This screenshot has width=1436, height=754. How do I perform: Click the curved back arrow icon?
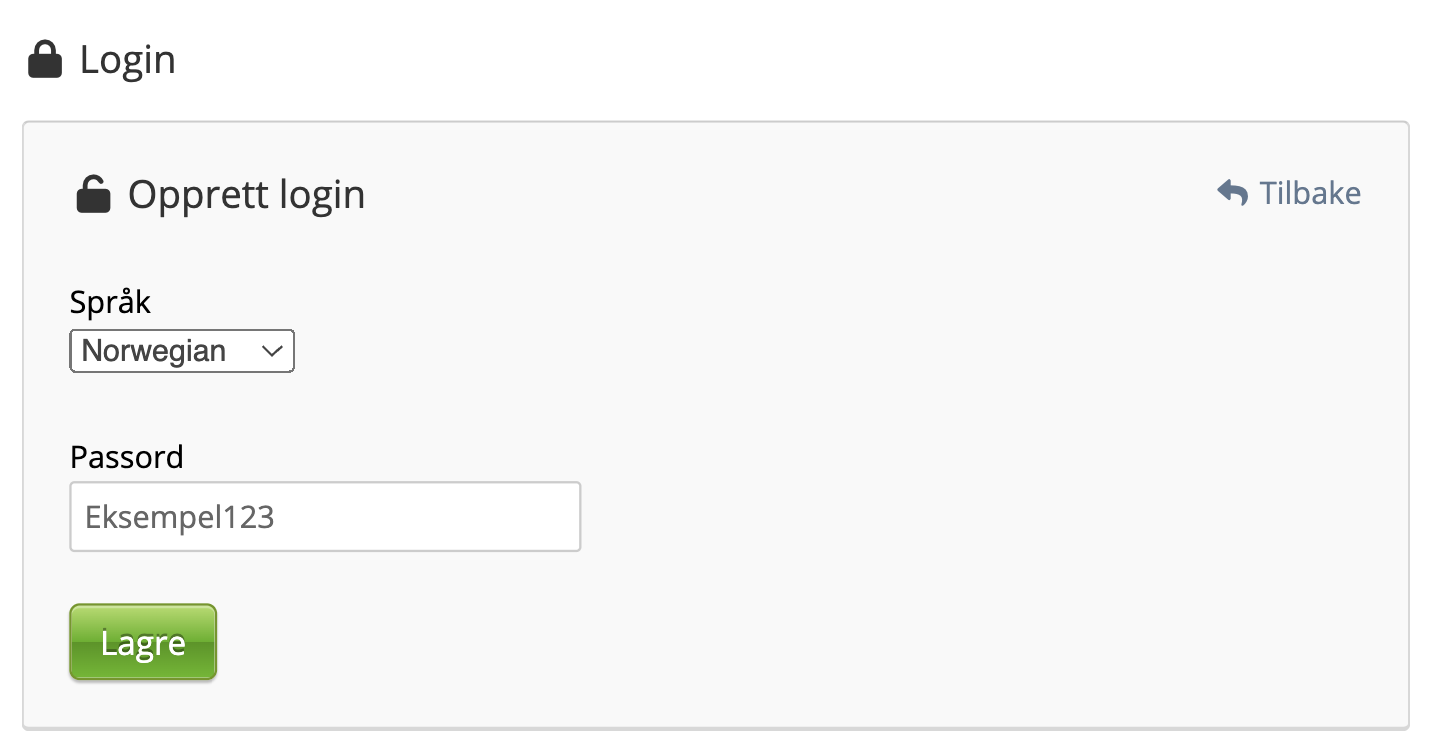(1232, 192)
